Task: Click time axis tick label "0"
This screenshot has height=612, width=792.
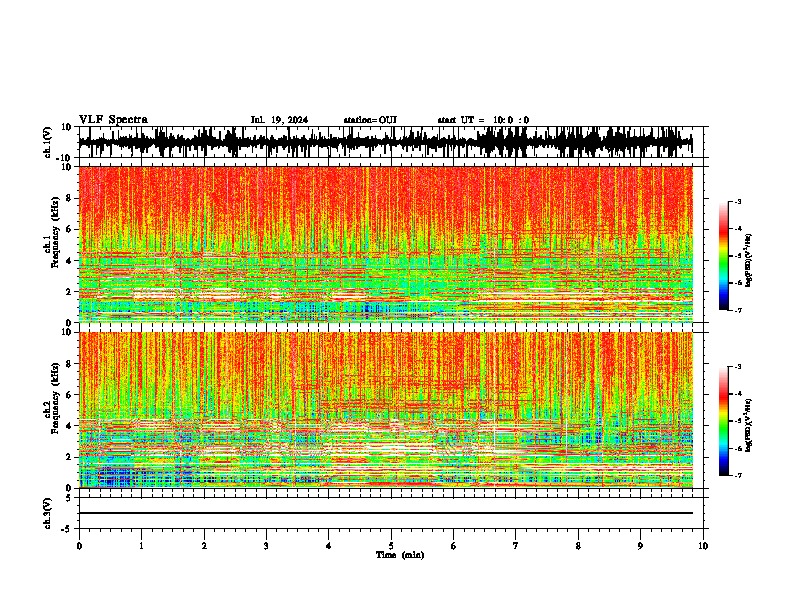Action: [79, 546]
